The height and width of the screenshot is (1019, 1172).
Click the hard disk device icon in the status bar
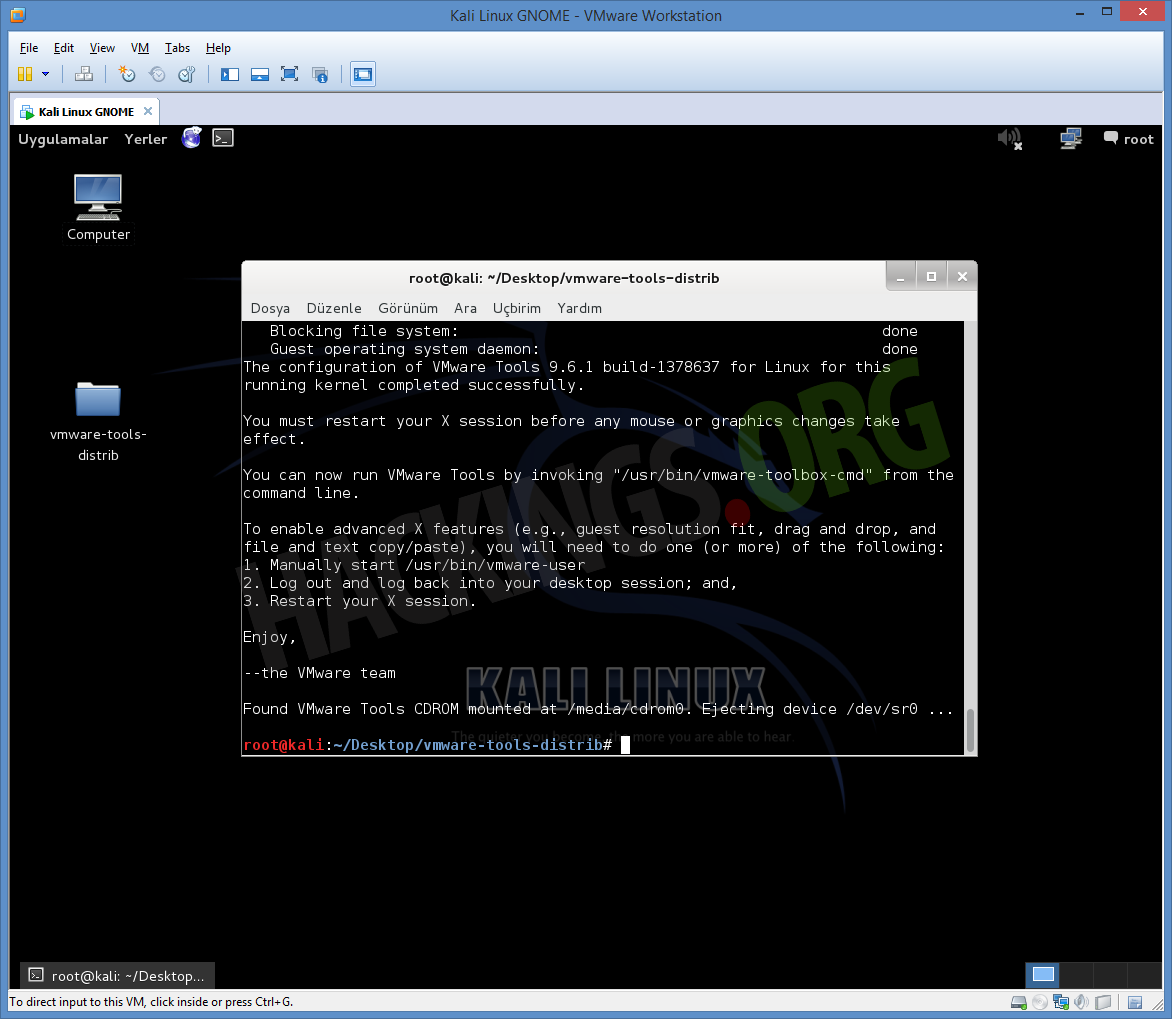point(1018,1002)
